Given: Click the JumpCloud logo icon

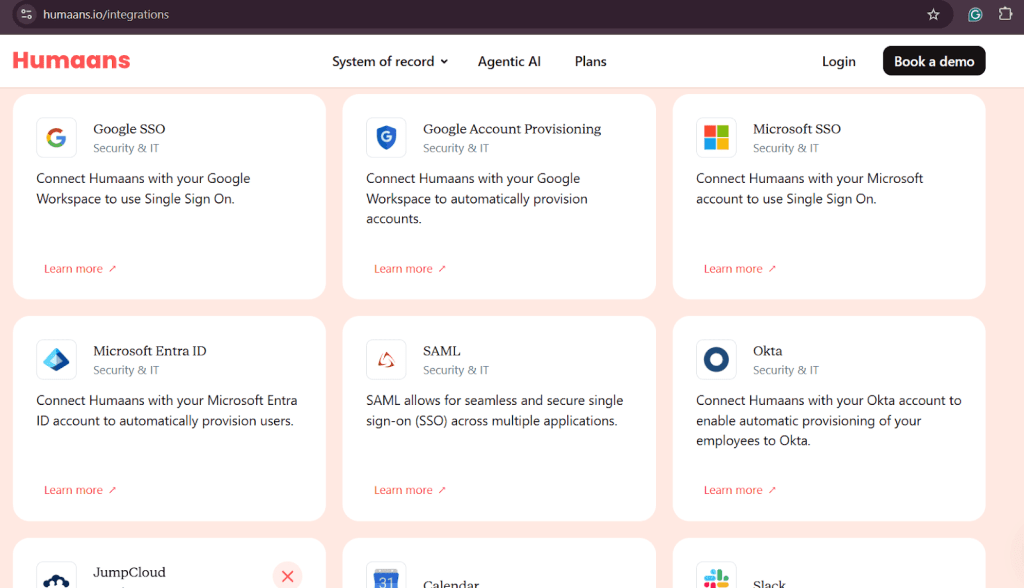Looking at the screenshot, I should tap(56, 577).
